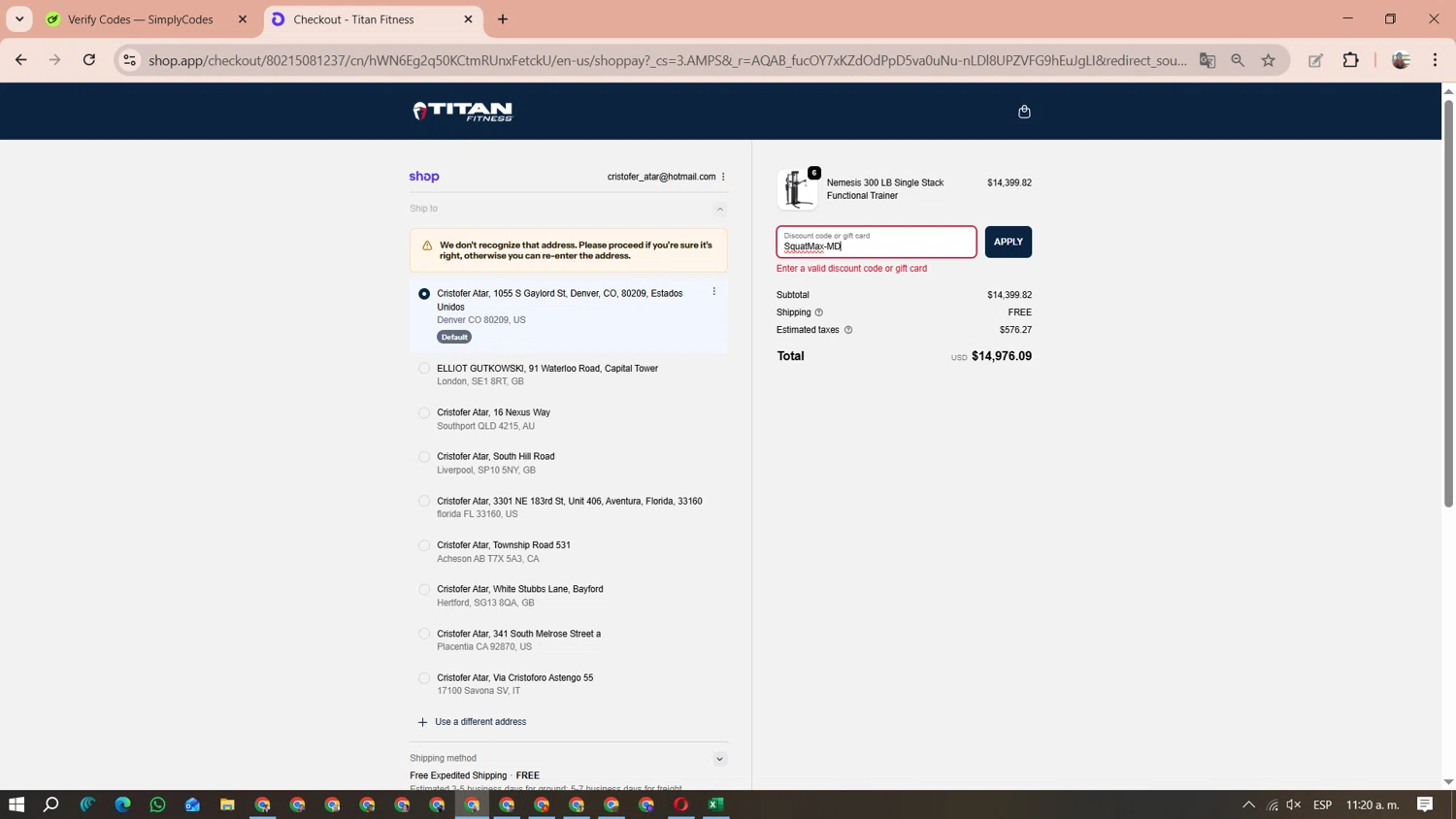Click the taskbar clock 11:20 a. m.
The width and height of the screenshot is (1456, 819).
(x=1373, y=804)
